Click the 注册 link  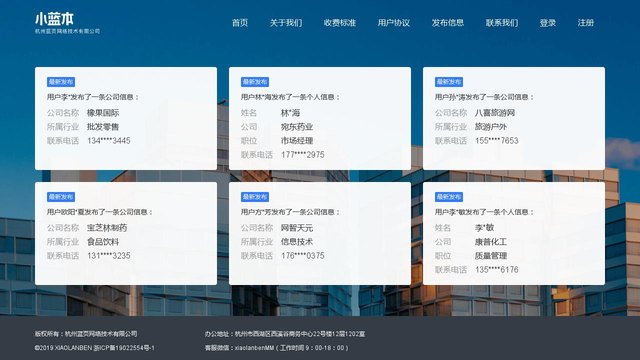point(586,23)
